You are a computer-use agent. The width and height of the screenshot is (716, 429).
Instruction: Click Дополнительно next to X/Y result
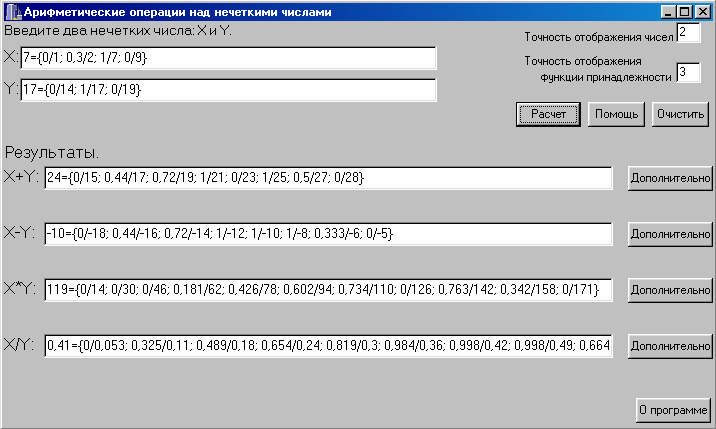670,346
